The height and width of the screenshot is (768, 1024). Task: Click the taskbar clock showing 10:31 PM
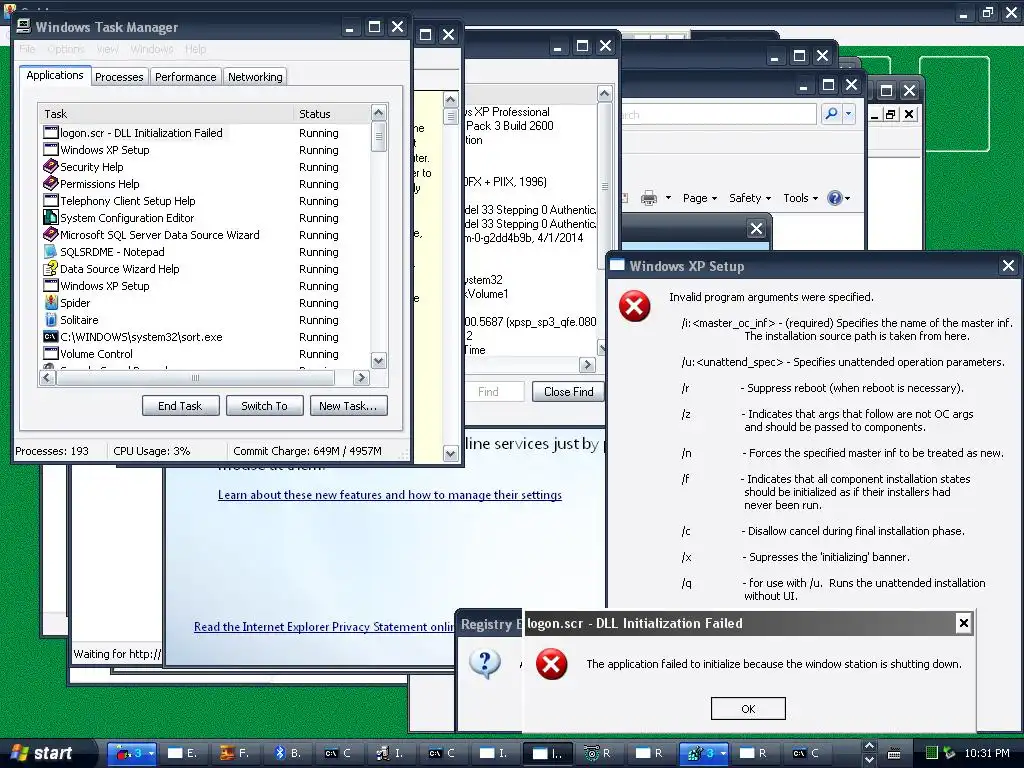point(987,753)
